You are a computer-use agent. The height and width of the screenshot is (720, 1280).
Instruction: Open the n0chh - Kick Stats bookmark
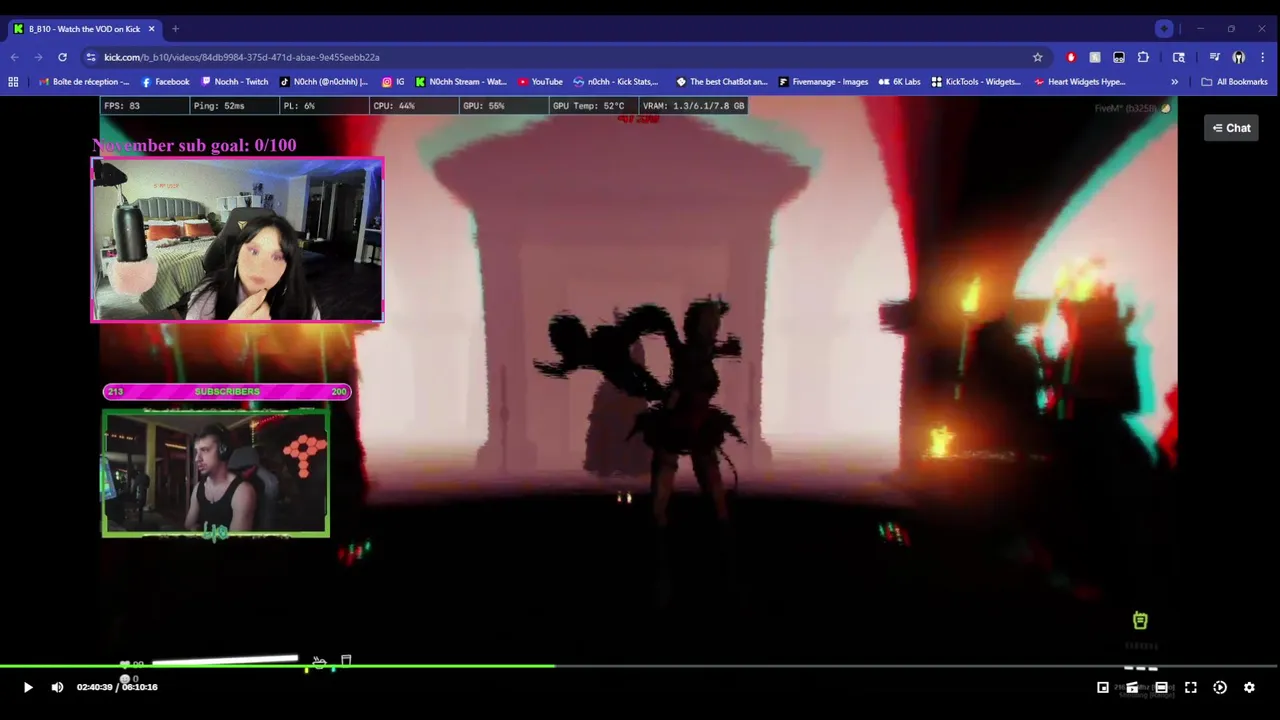pos(616,82)
